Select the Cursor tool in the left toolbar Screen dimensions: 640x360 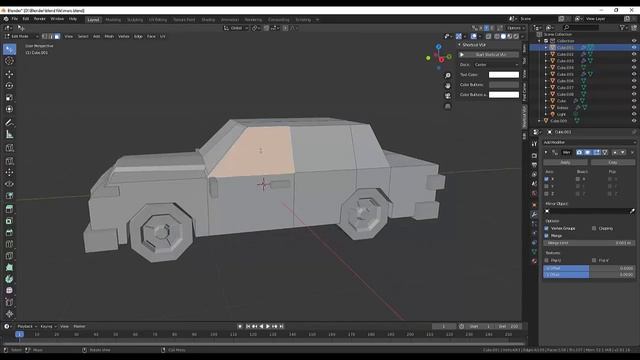pyautogui.click(x=9, y=61)
